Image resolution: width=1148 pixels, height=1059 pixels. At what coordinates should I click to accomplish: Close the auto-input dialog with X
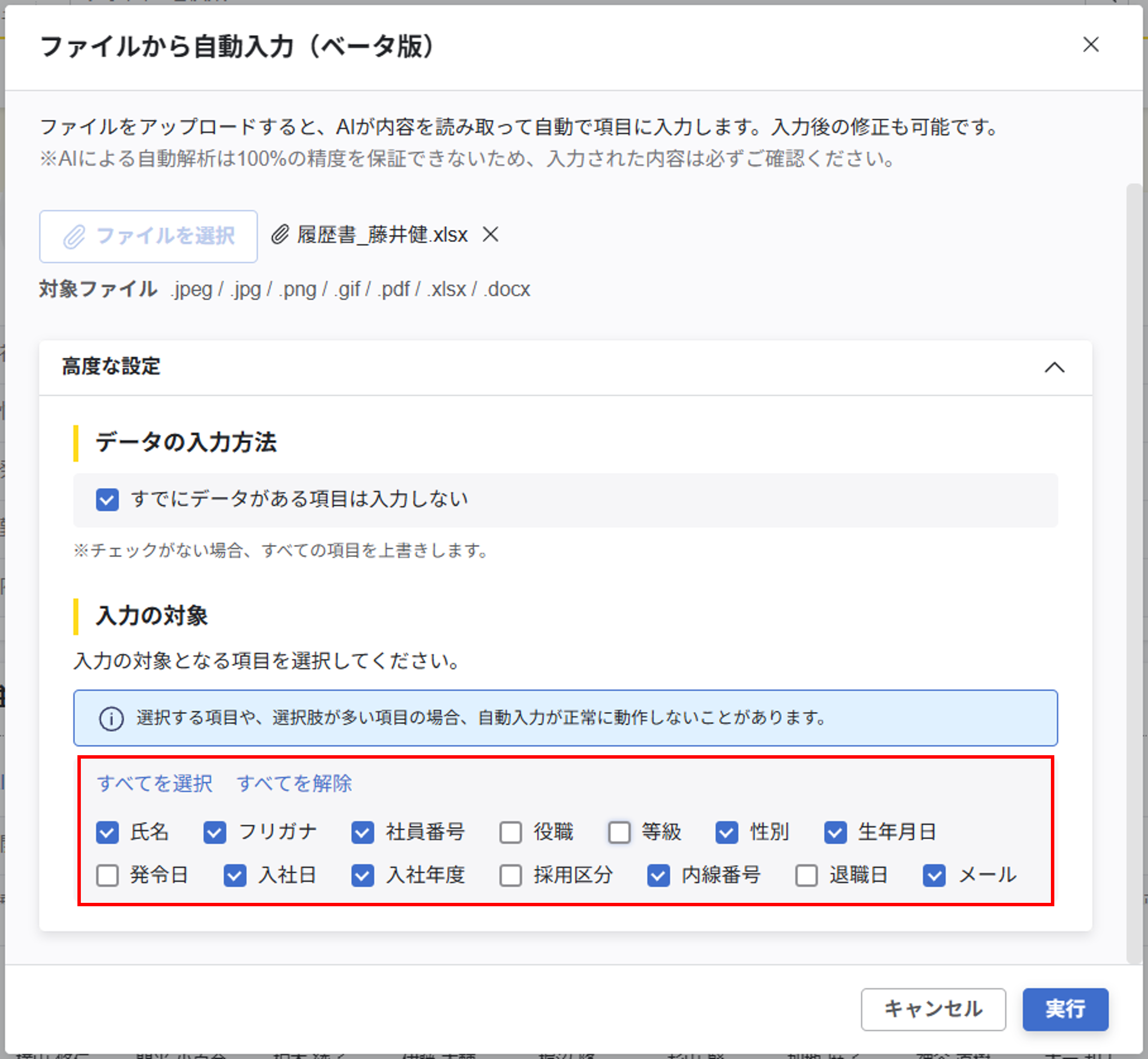(x=1090, y=44)
